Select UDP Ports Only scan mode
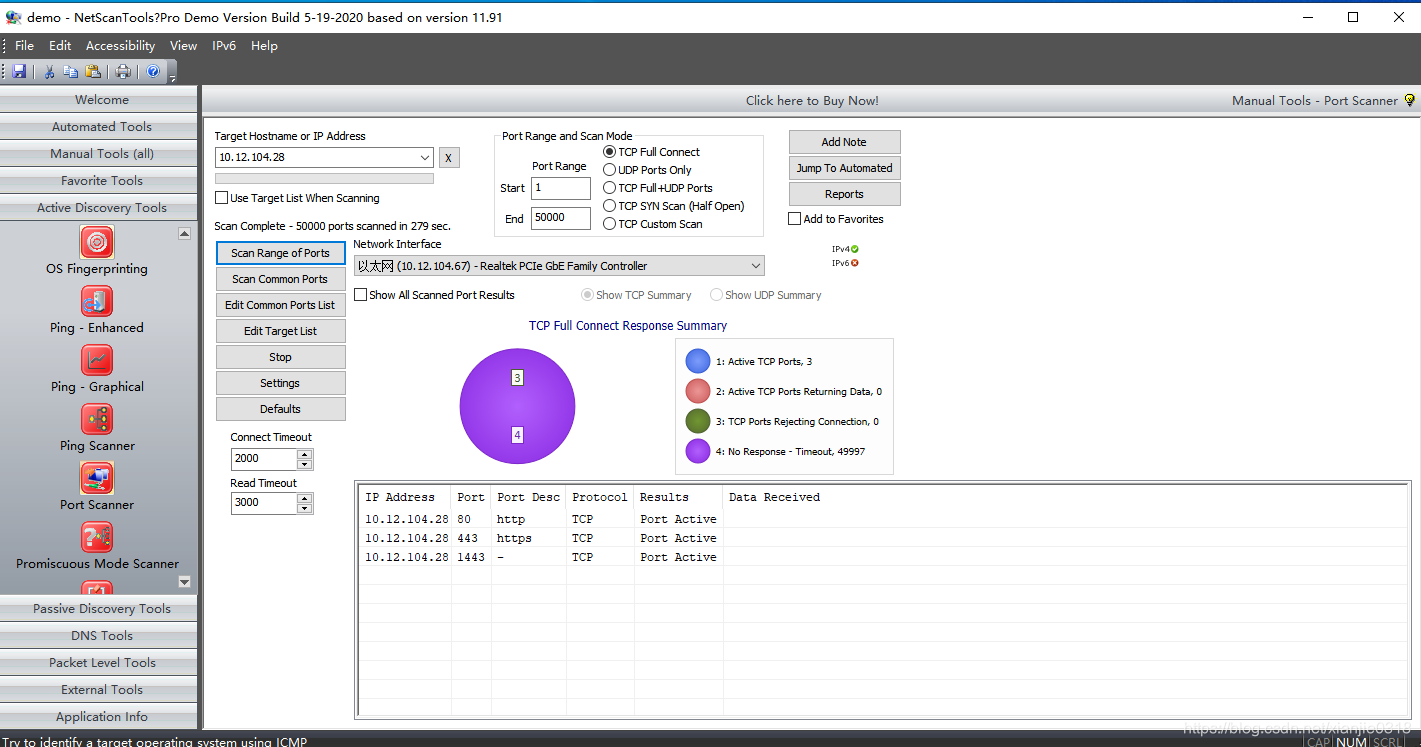The image size is (1421, 747). 610,170
